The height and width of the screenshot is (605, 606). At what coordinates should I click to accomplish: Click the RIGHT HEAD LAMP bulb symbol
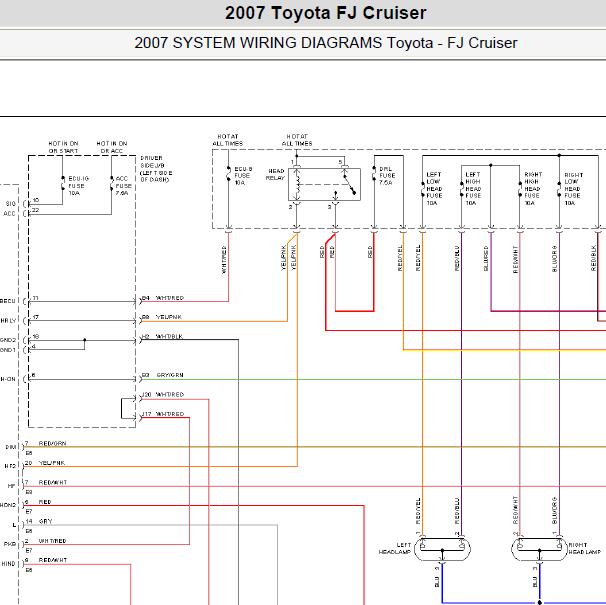point(540,548)
